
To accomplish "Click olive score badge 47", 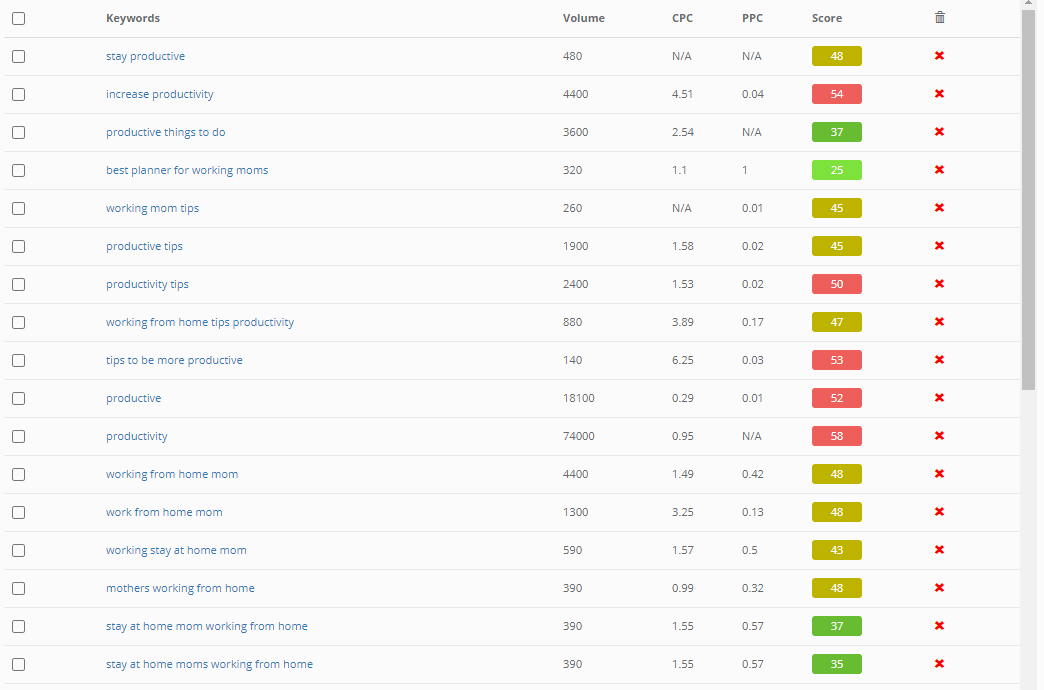I will tap(837, 322).
